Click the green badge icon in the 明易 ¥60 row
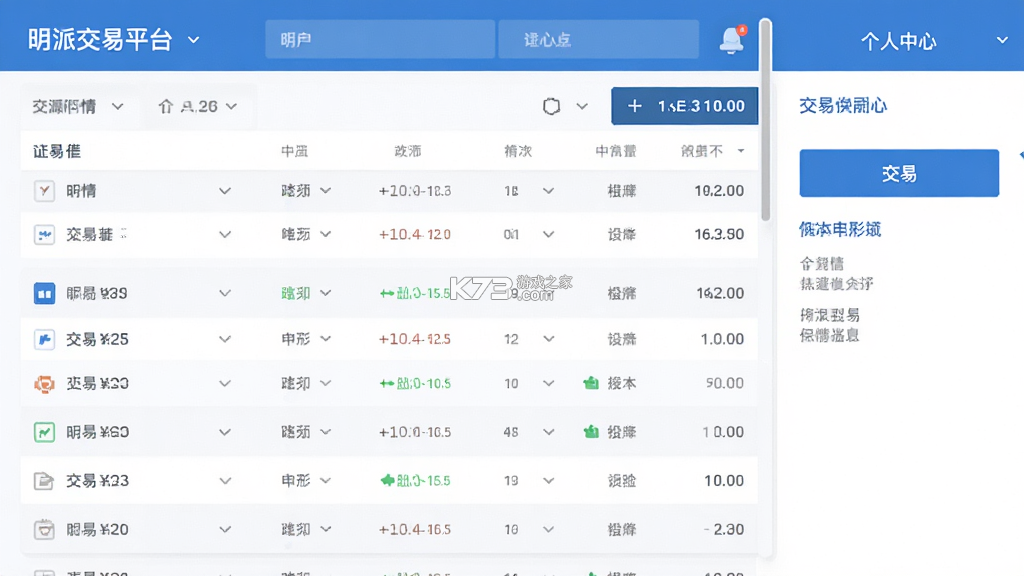The image size is (1024, 576). [591, 431]
